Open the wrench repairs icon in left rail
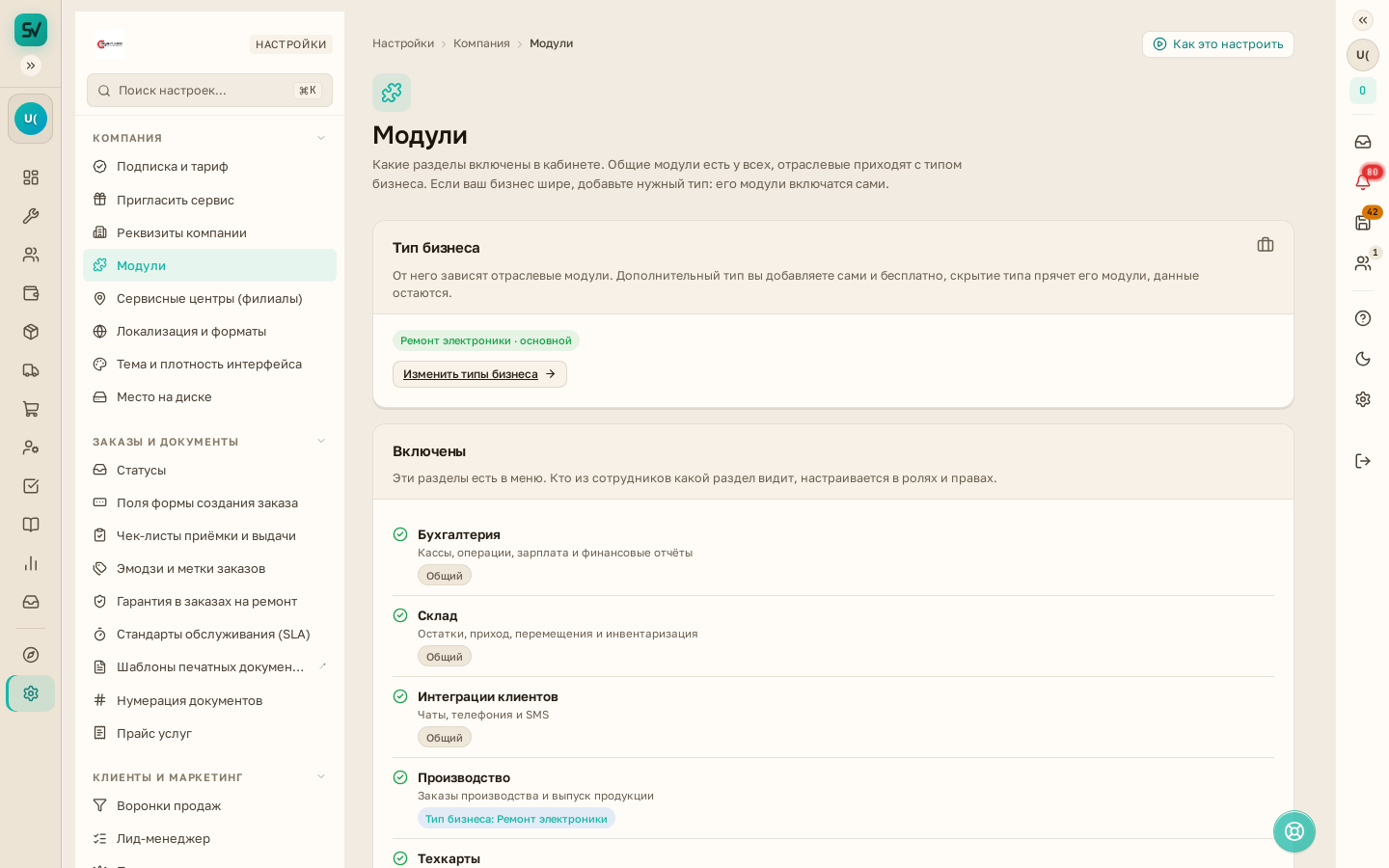This screenshot has width=1389, height=868. click(x=31, y=216)
